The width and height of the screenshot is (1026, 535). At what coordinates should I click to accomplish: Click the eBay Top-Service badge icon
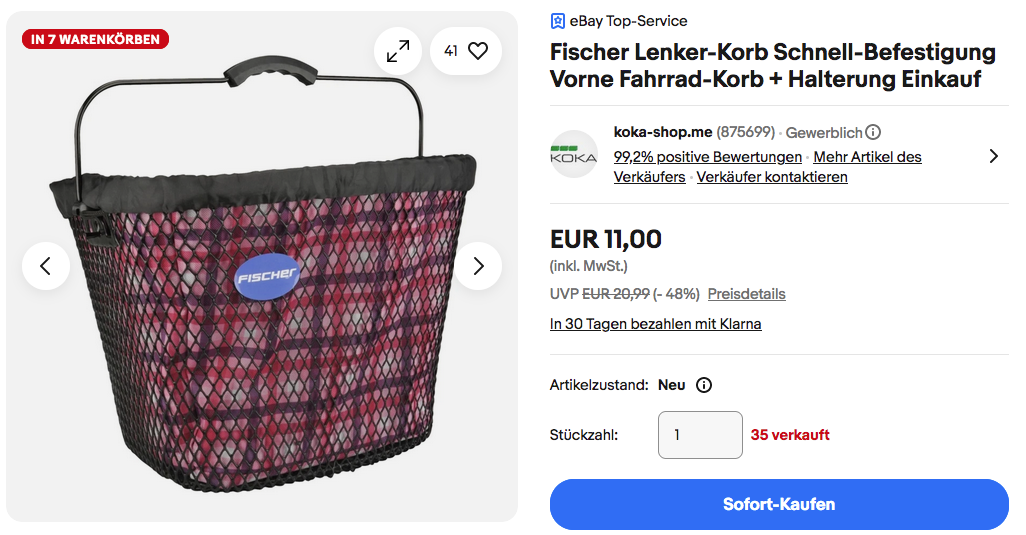pos(558,21)
